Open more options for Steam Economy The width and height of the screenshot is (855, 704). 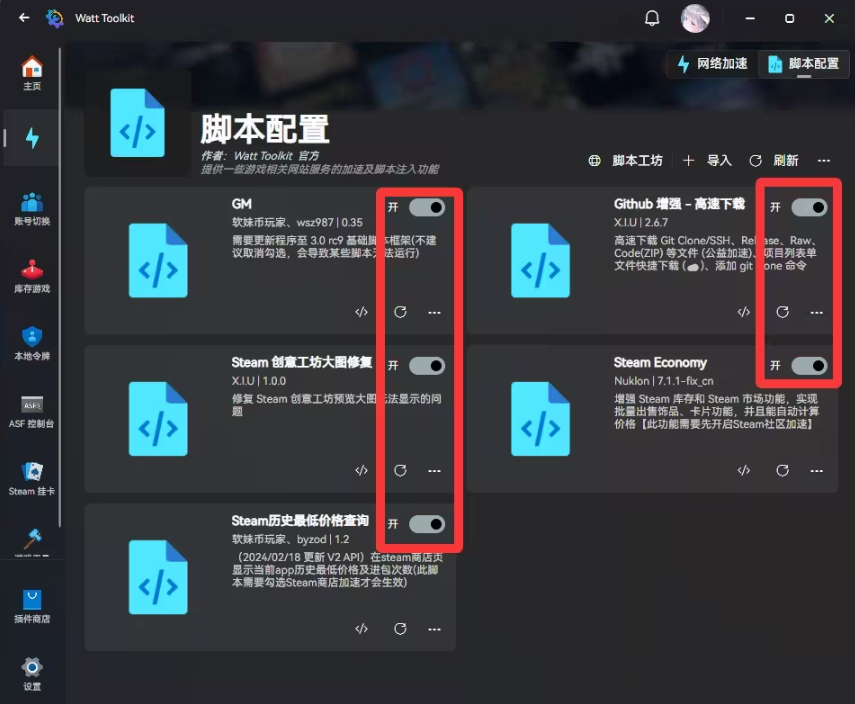coord(817,471)
